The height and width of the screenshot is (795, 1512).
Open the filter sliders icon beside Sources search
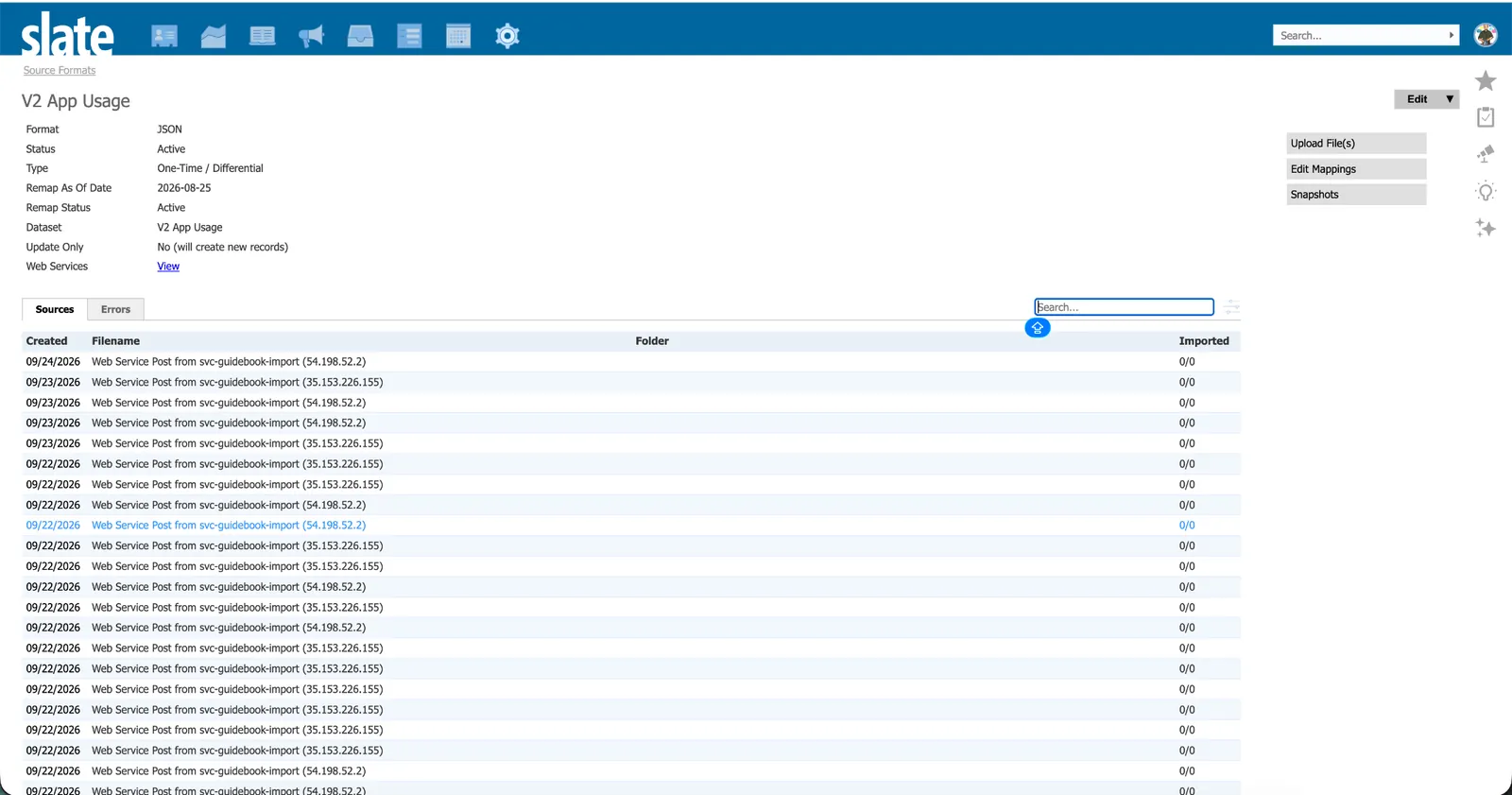[x=1231, y=307]
